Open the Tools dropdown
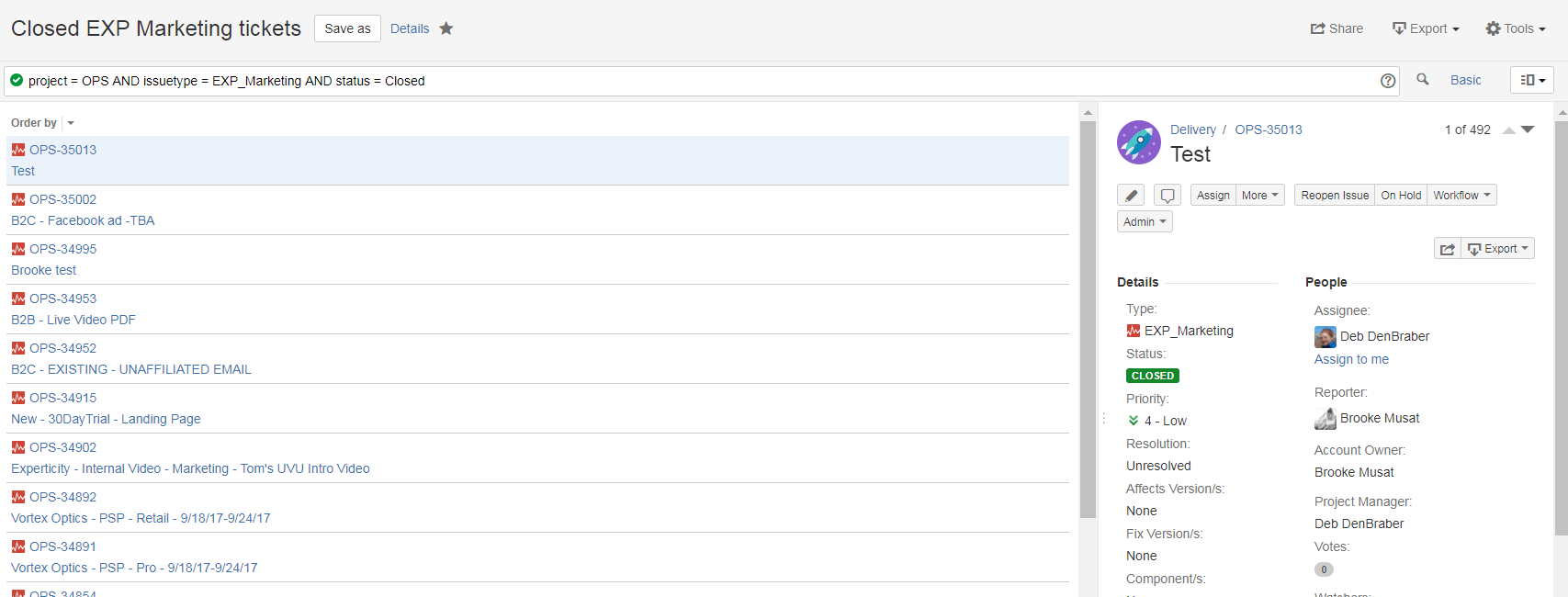The height and width of the screenshot is (597, 1568). [x=1515, y=28]
